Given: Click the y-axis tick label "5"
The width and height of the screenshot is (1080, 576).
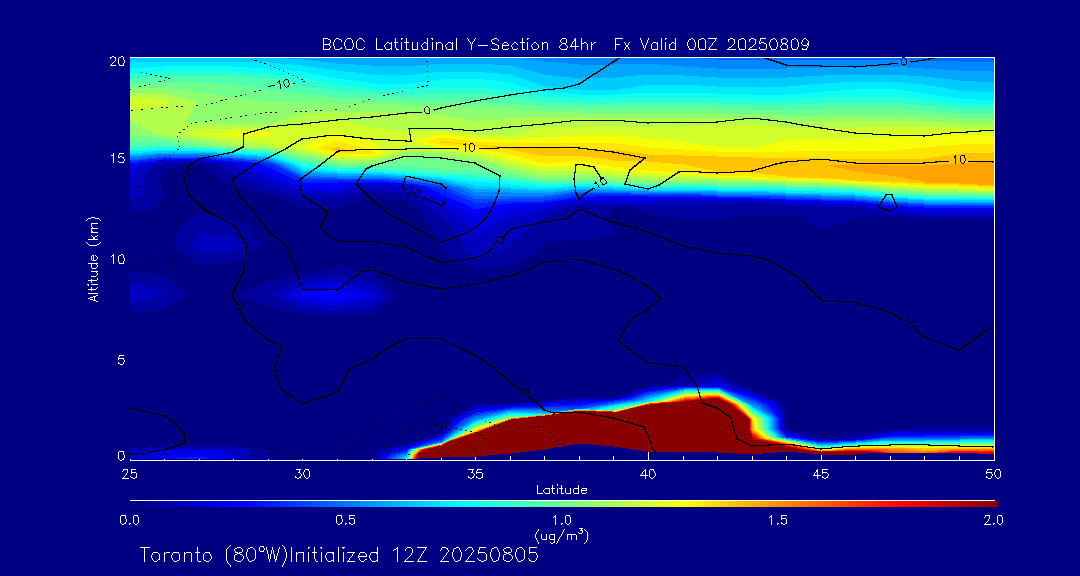Looking at the screenshot, I should tap(120, 360).
